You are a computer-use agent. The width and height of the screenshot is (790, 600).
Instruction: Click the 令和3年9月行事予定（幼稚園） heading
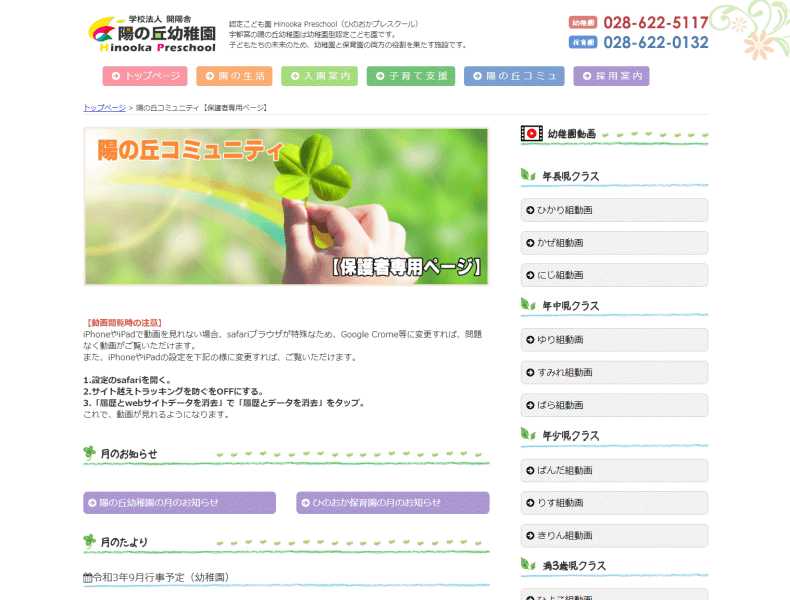(161, 577)
